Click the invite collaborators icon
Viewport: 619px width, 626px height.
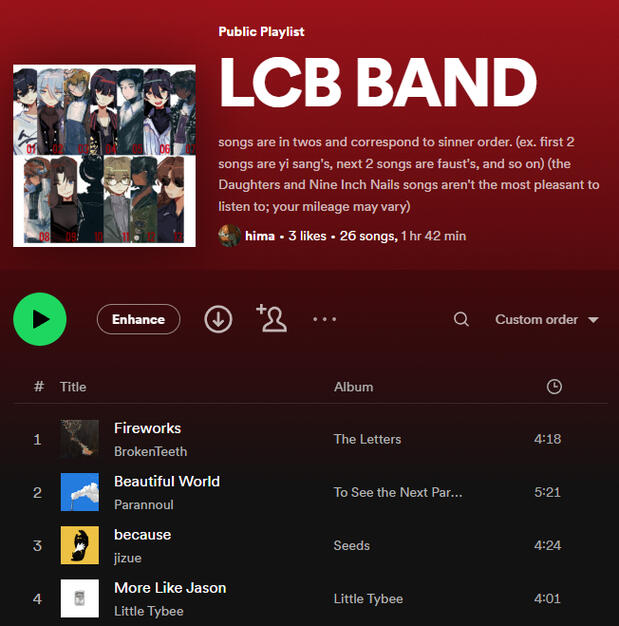(272, 318)
